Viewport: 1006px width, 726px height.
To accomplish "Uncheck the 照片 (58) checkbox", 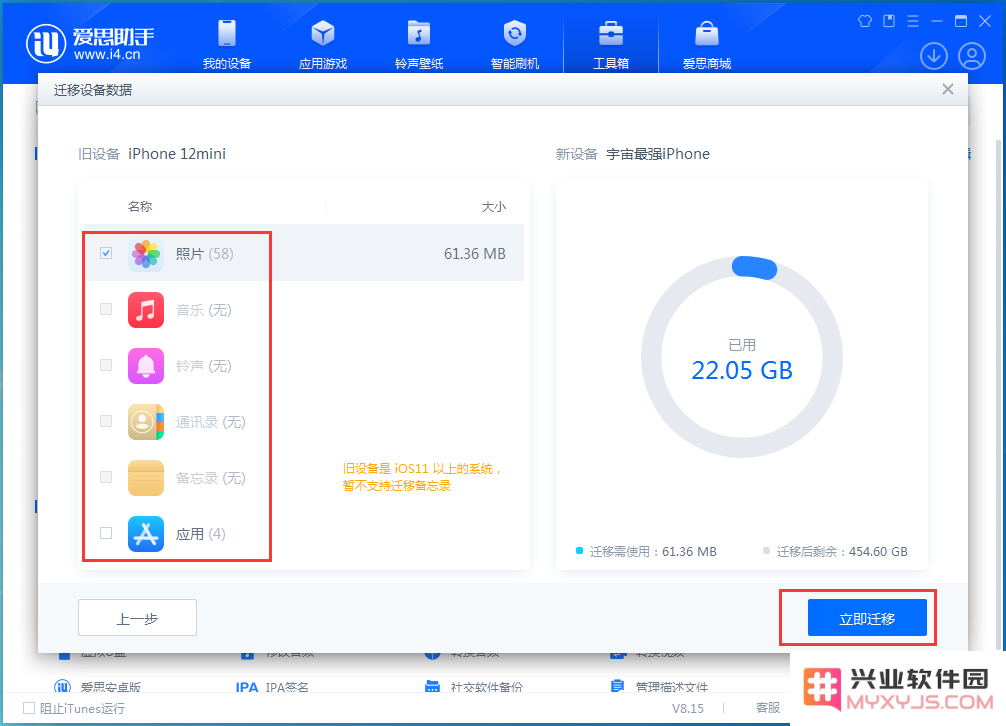I will (106, 253).
